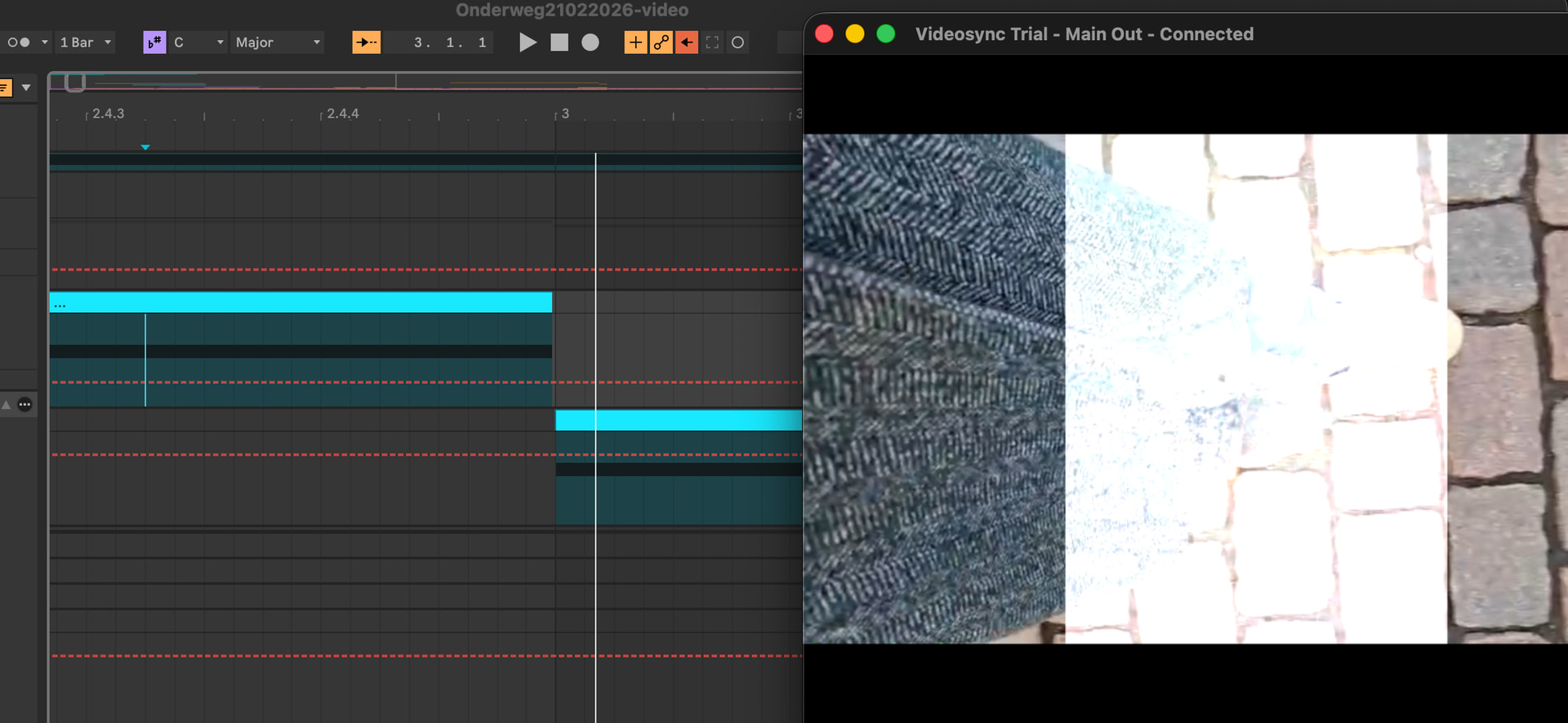Toggle the Automation Arm button
The width and height of the screenshot is (1568, 723).
tap(661, 42)
